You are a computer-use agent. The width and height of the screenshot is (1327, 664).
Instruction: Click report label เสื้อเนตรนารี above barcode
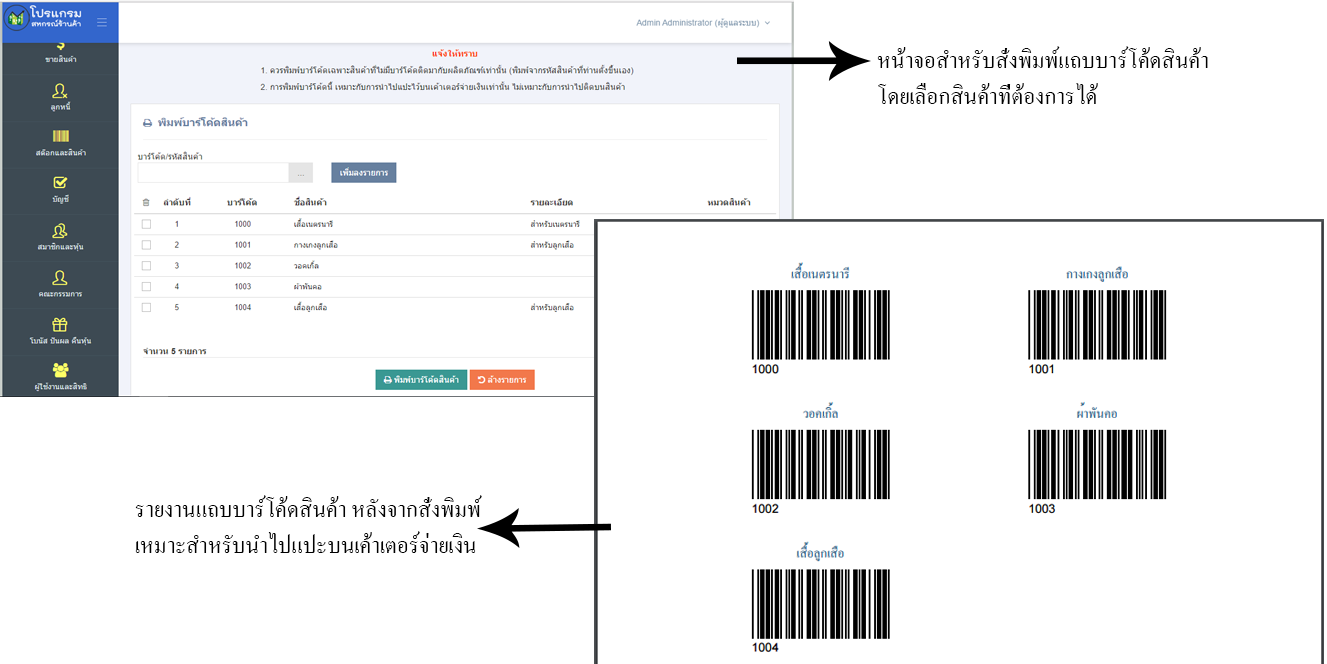(x=820, y=274)
